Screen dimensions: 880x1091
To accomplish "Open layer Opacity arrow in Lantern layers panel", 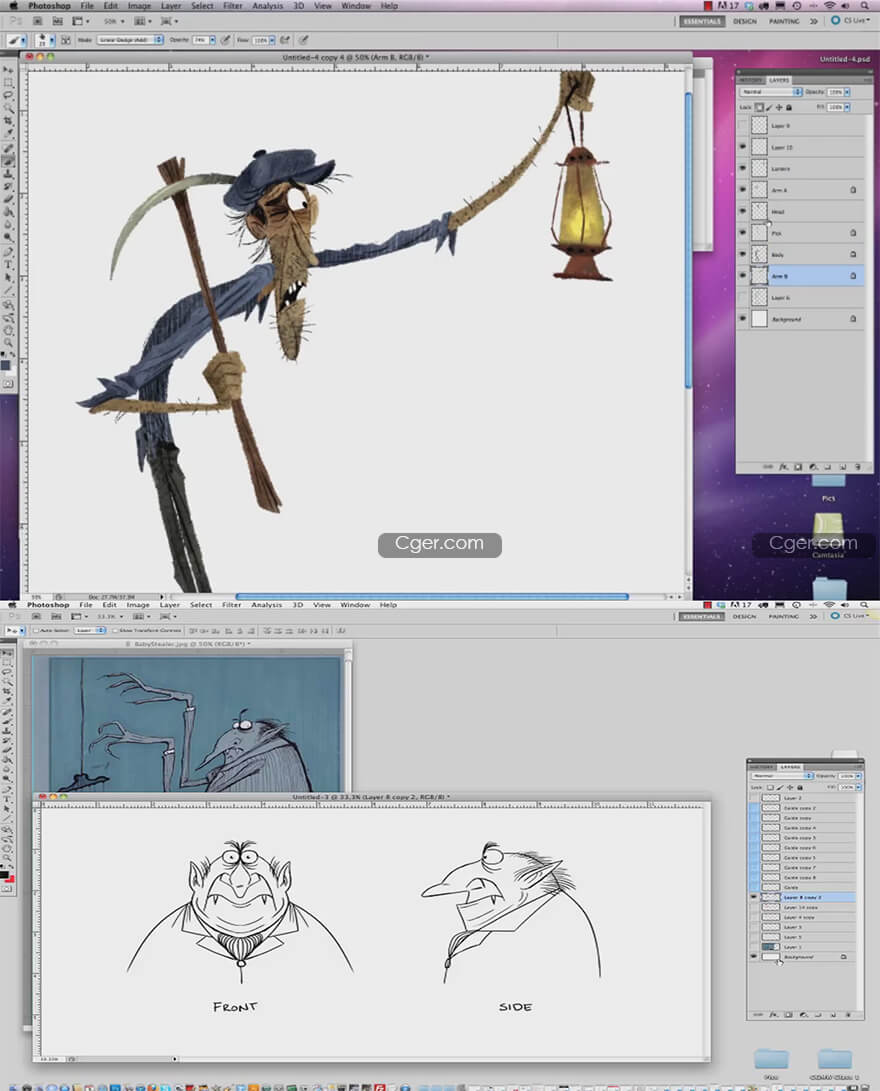I will click(847, 92).
